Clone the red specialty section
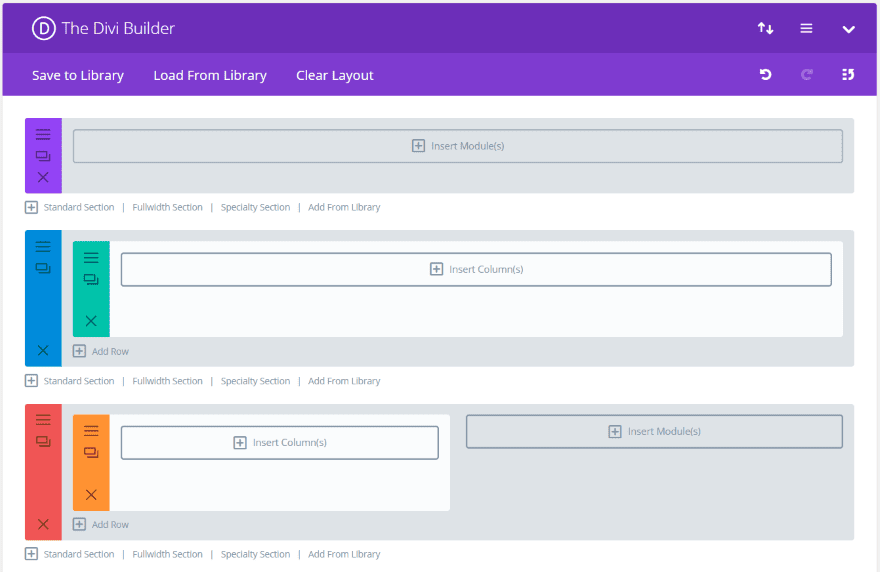880x572 pixels. [43, 441]
